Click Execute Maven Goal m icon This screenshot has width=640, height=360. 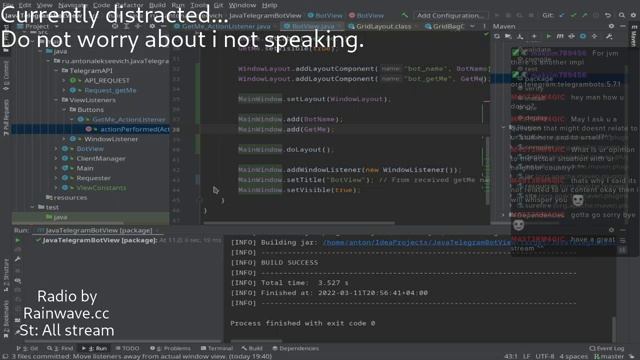[x=560, y=36]
